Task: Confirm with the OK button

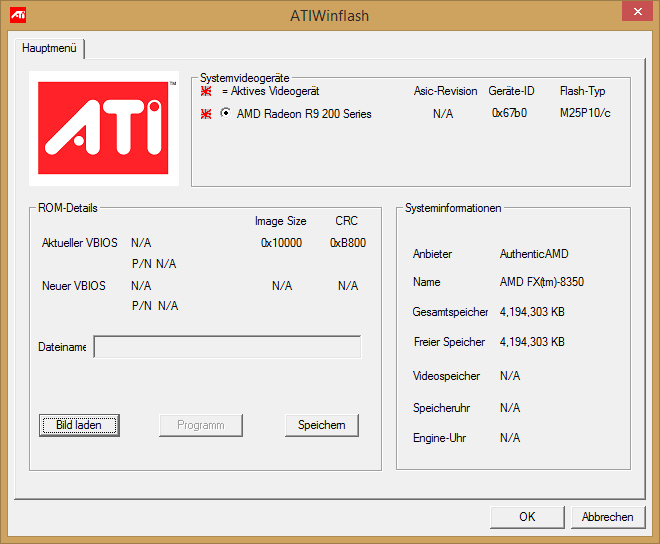Action: point(527,517)
